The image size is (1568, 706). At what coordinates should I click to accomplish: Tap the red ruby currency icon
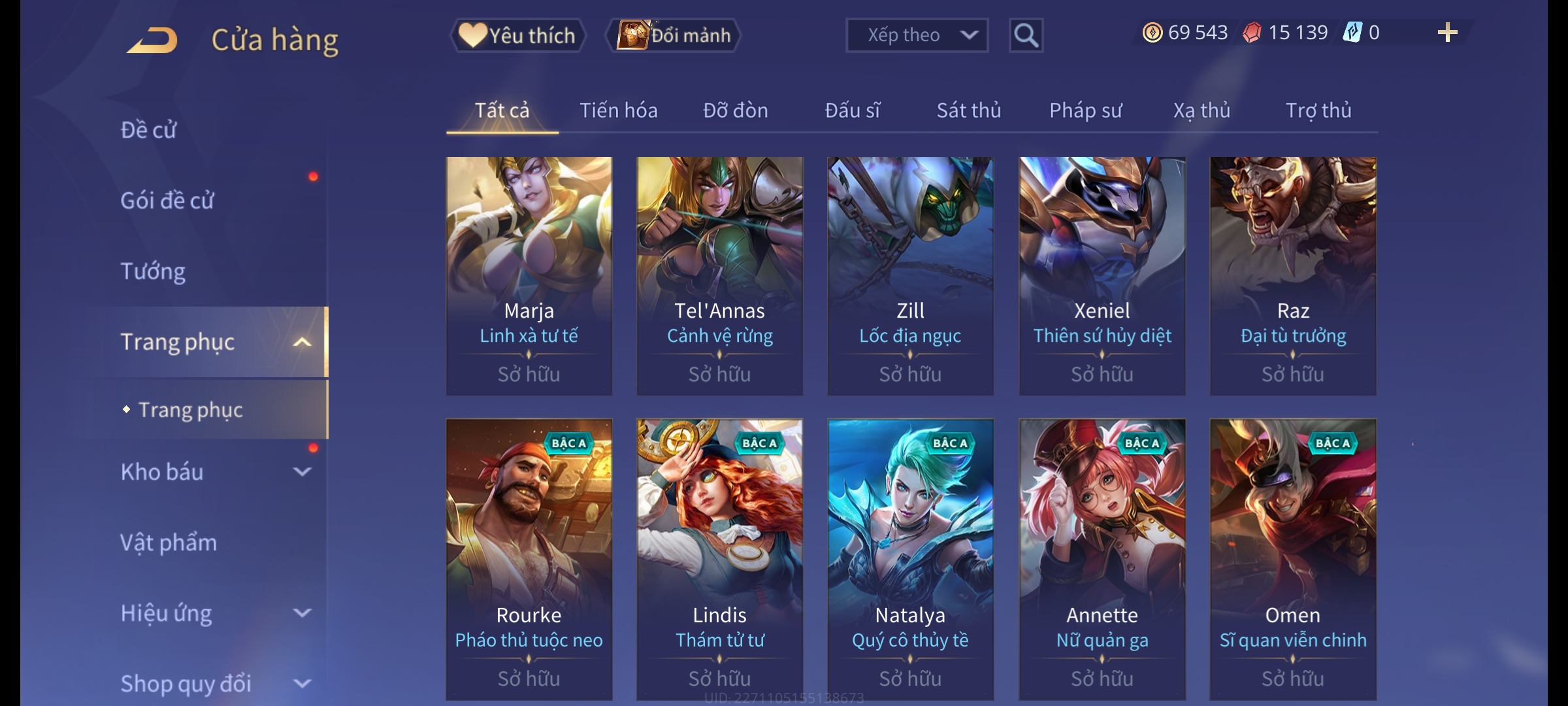click(x=1252, y=33)
